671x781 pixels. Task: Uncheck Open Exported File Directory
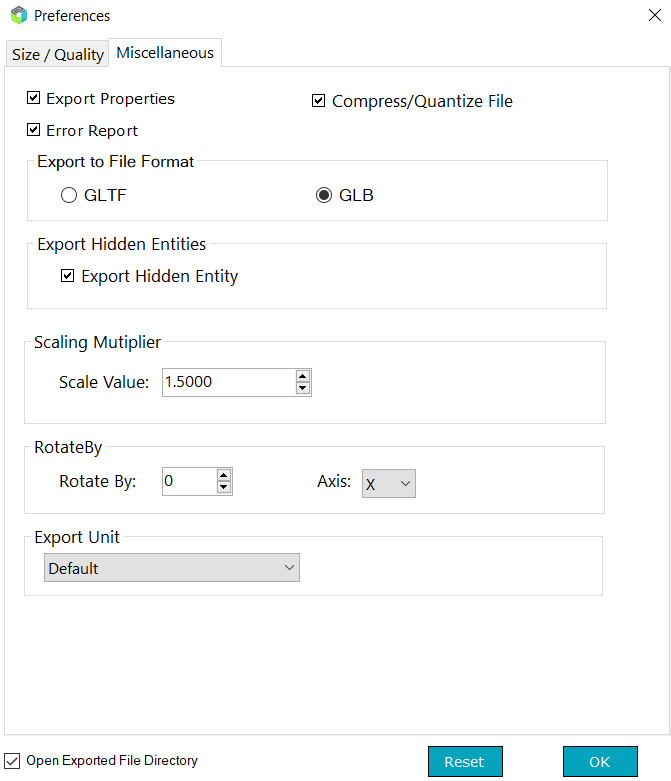pos(13,760)
